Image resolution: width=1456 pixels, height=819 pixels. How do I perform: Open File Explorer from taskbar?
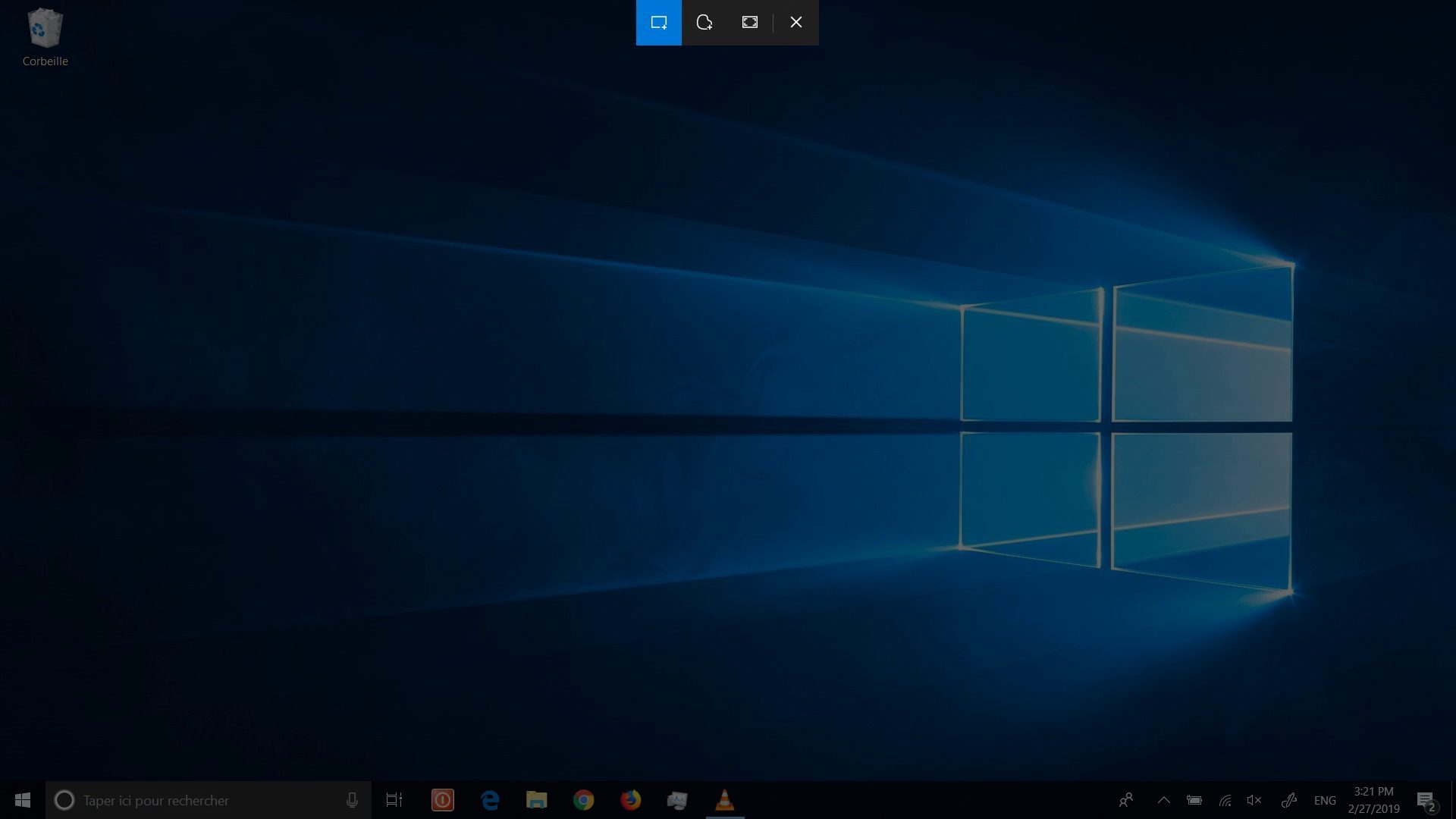coord(537,800)
